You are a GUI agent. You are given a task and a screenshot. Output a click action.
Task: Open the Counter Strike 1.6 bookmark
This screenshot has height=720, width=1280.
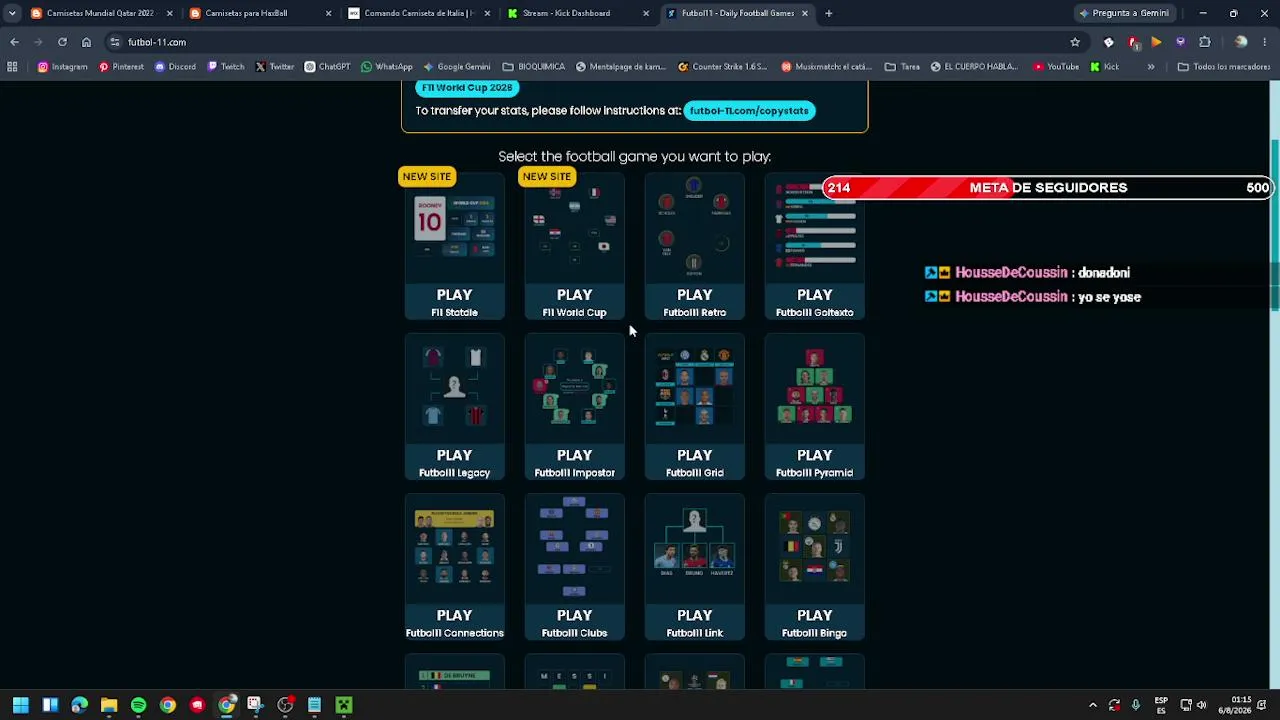[x=723, y=67]
